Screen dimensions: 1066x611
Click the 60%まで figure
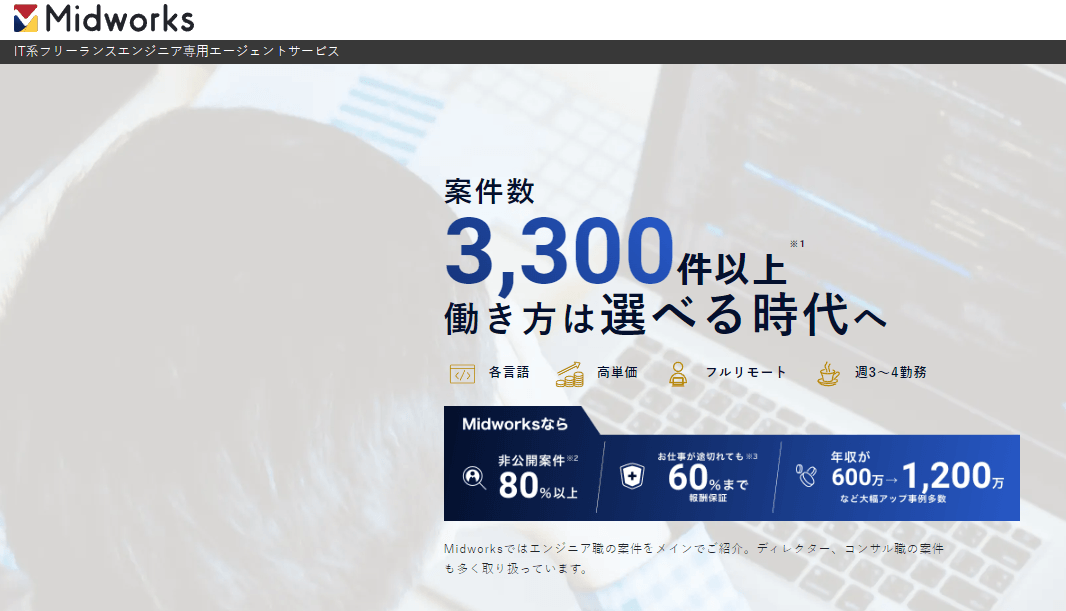(708, 478)
